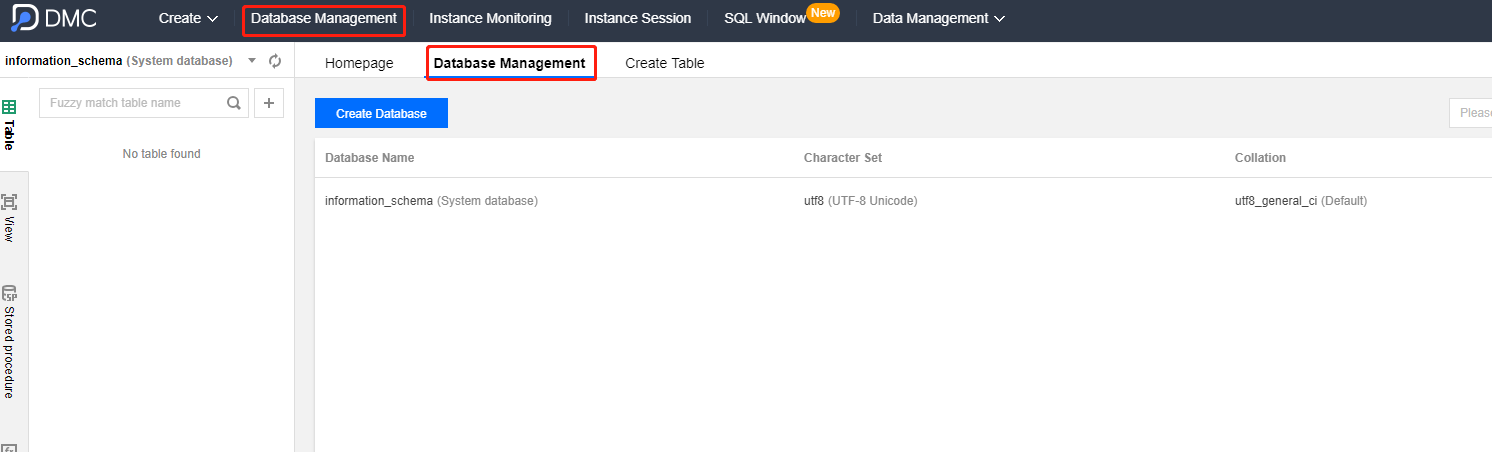Click the Create Database button
1492x452 pixels.
click(x=381, y=114)
